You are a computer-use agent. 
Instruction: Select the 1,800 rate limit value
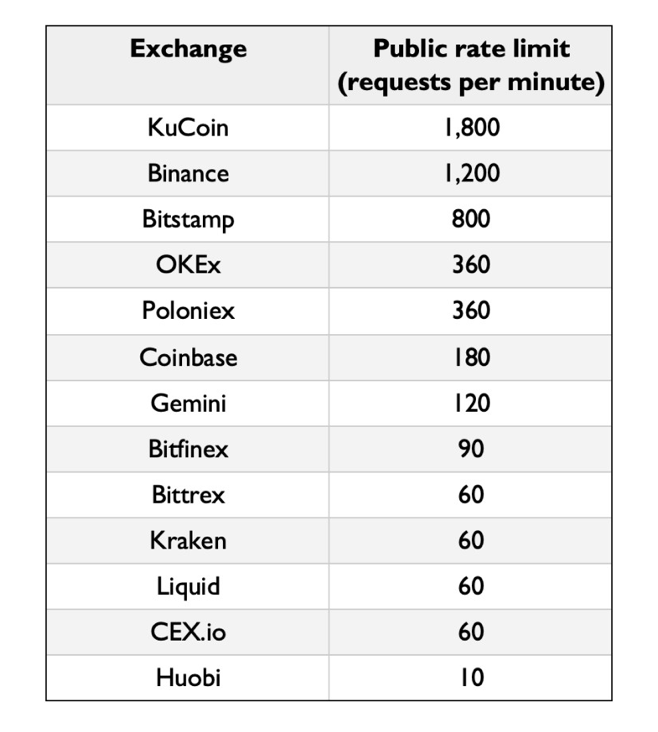coord(471,128)
